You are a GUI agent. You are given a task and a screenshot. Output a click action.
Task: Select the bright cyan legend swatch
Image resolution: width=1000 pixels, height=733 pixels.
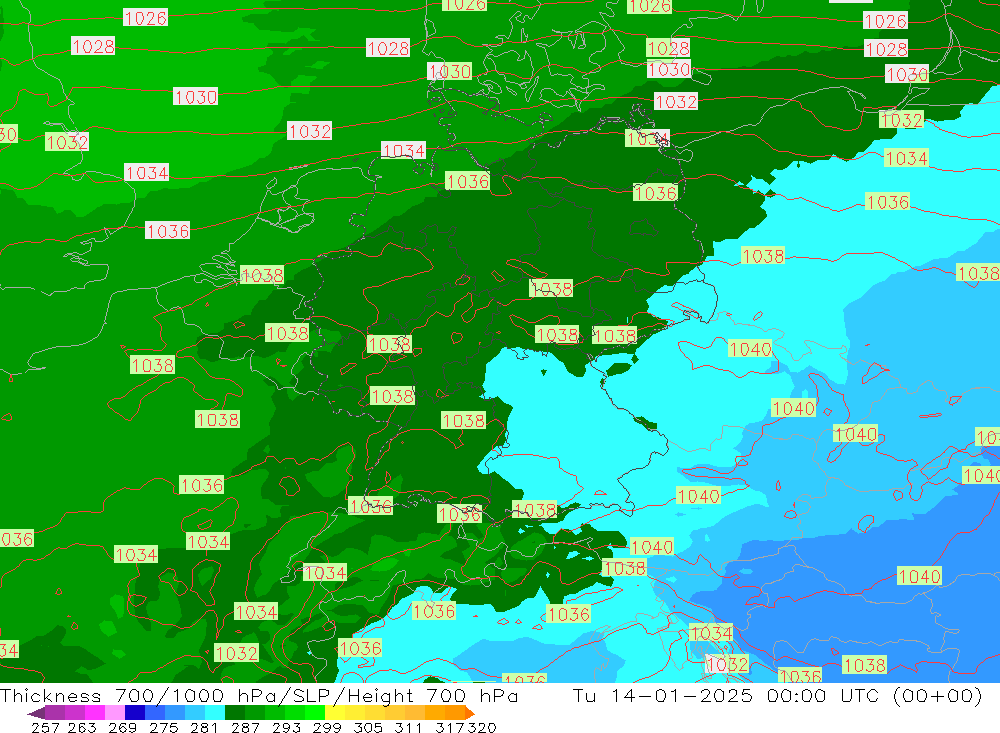pyautogui.click(x=215, y=713)
